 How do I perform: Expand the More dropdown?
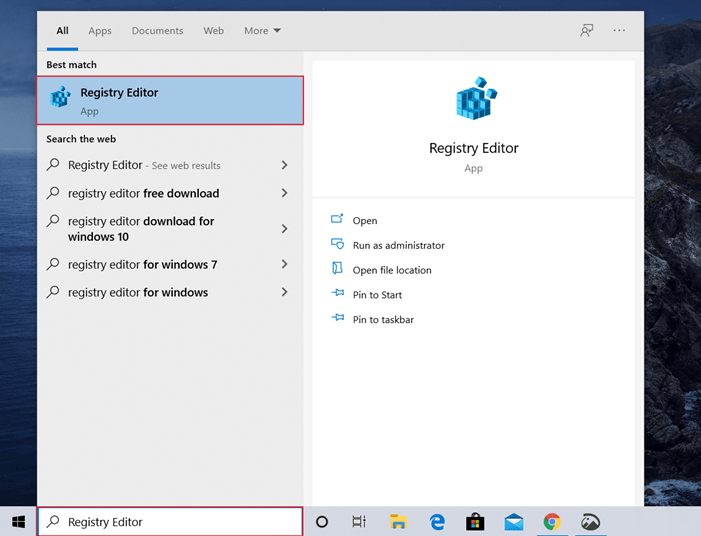pyautogui.click(x=262, y=31)
